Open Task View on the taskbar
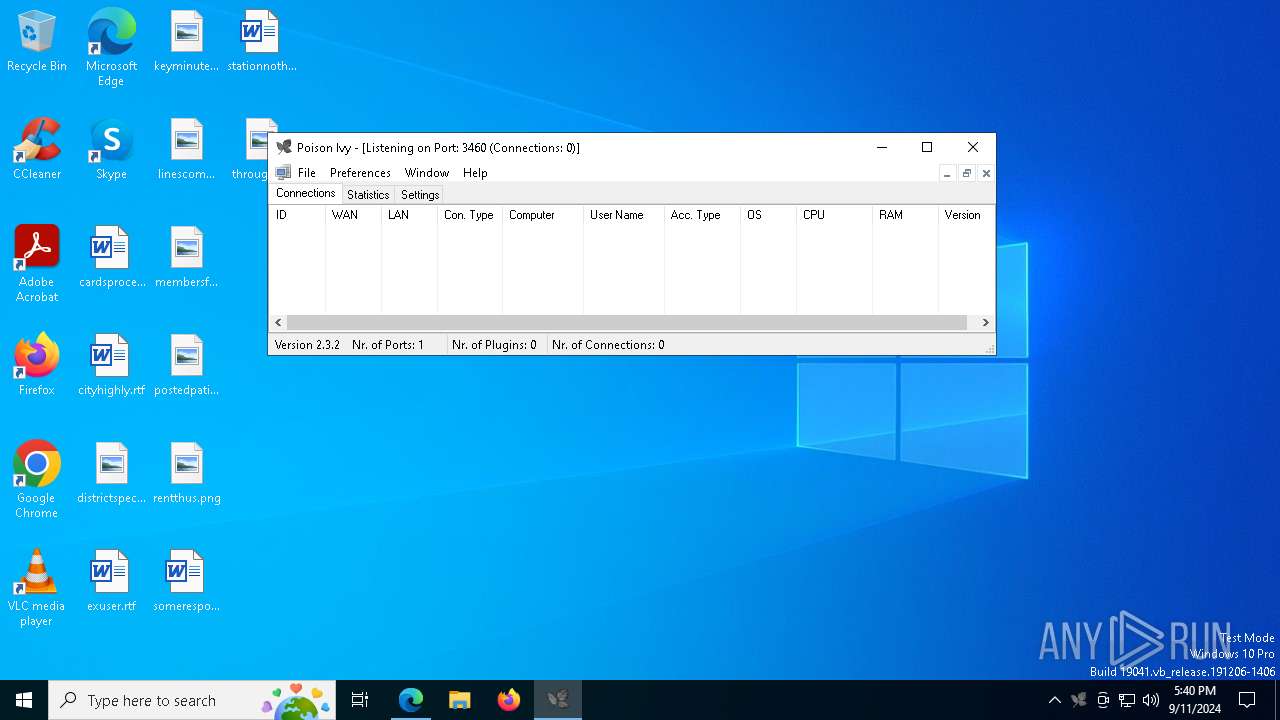The width and height of the screenshot is (1280, 720). tap(360, 700)
